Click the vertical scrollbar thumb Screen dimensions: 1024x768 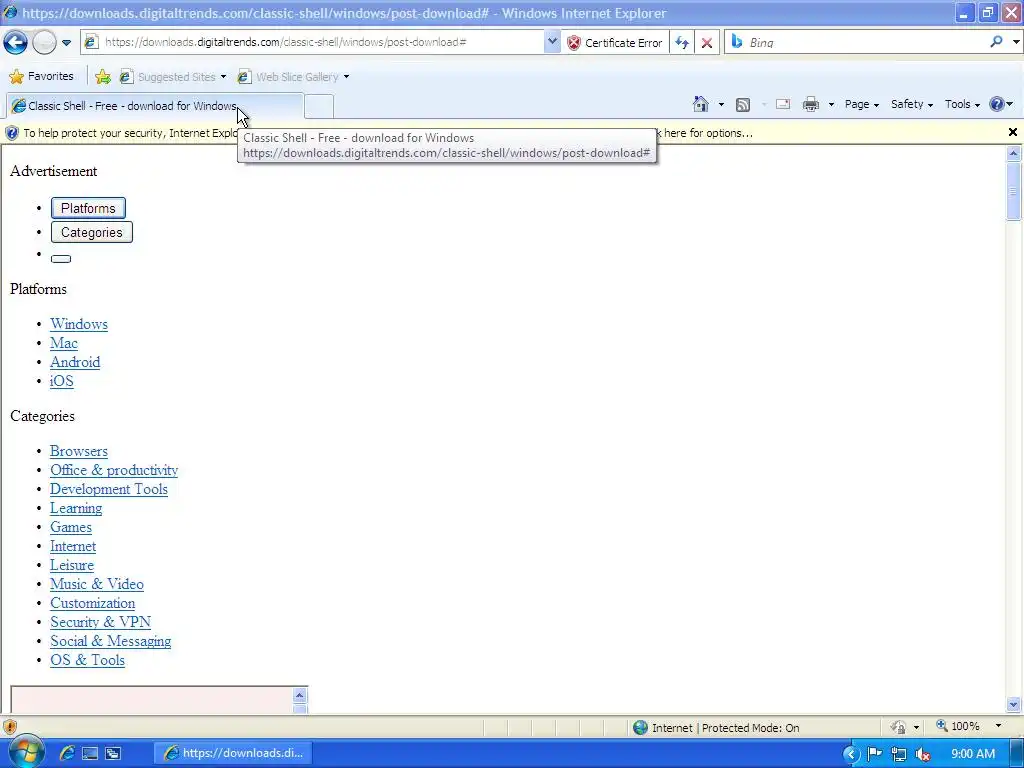pyautogui.click(x=1014, y=191)
